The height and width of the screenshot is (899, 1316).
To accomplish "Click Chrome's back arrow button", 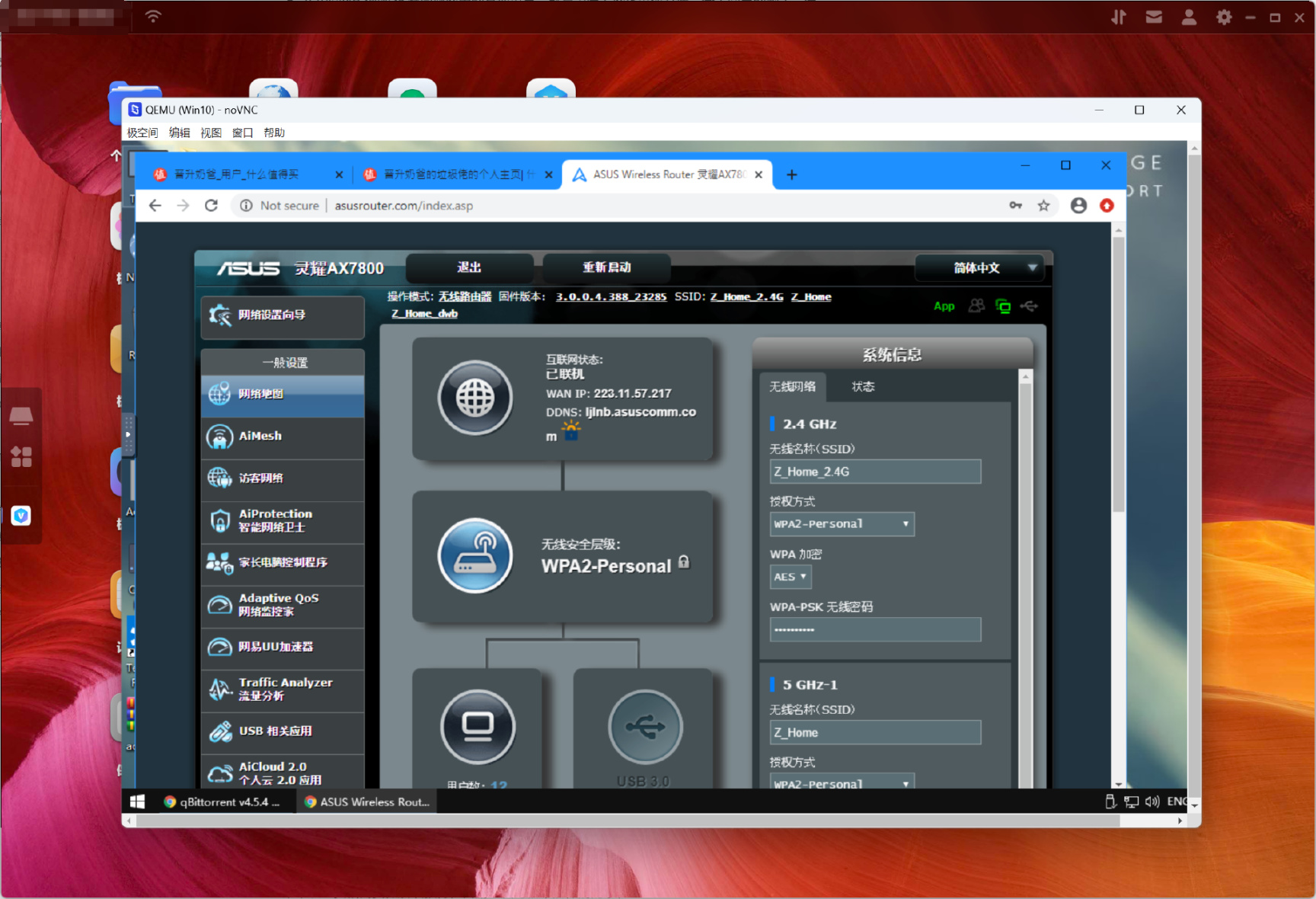I will pyautogui.click(x=155, y=206).
